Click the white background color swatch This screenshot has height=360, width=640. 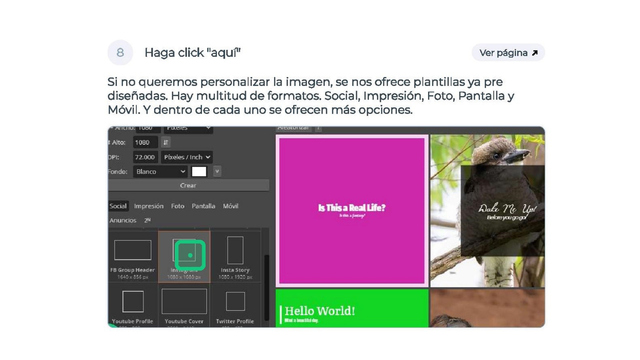click(199, 172)
